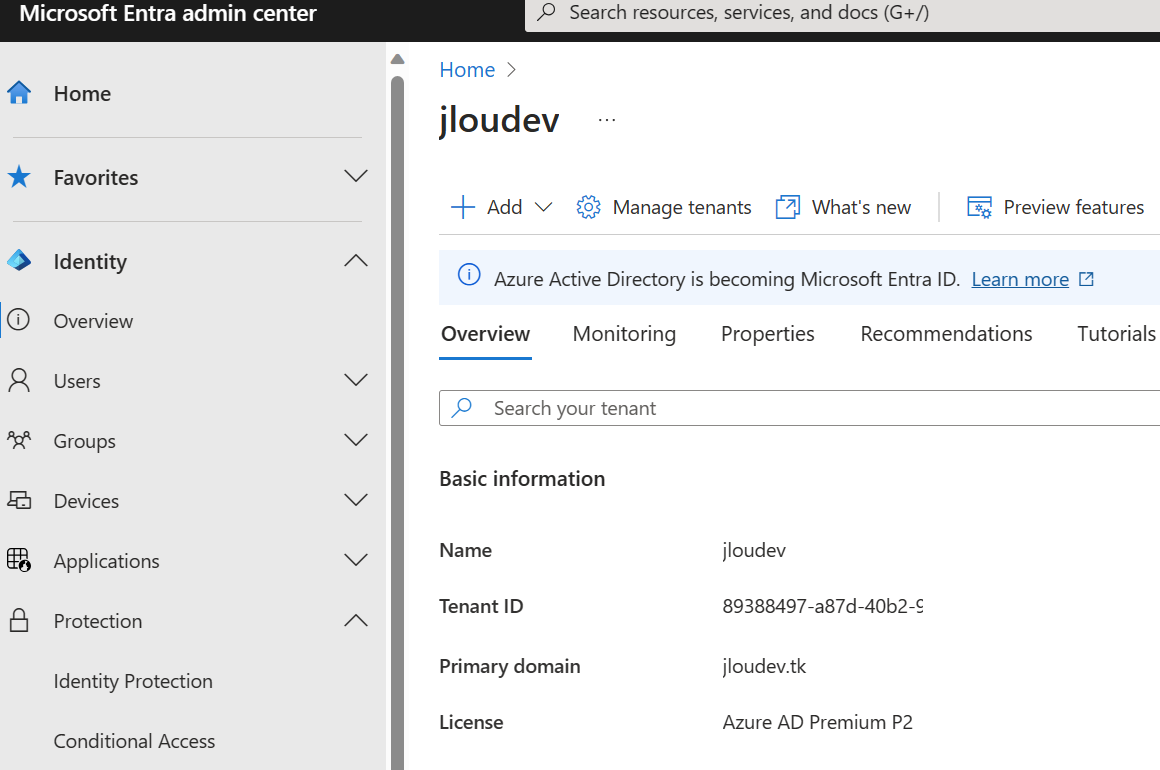
Task: Click the What's new external-link icon
Action: [788, 207]
